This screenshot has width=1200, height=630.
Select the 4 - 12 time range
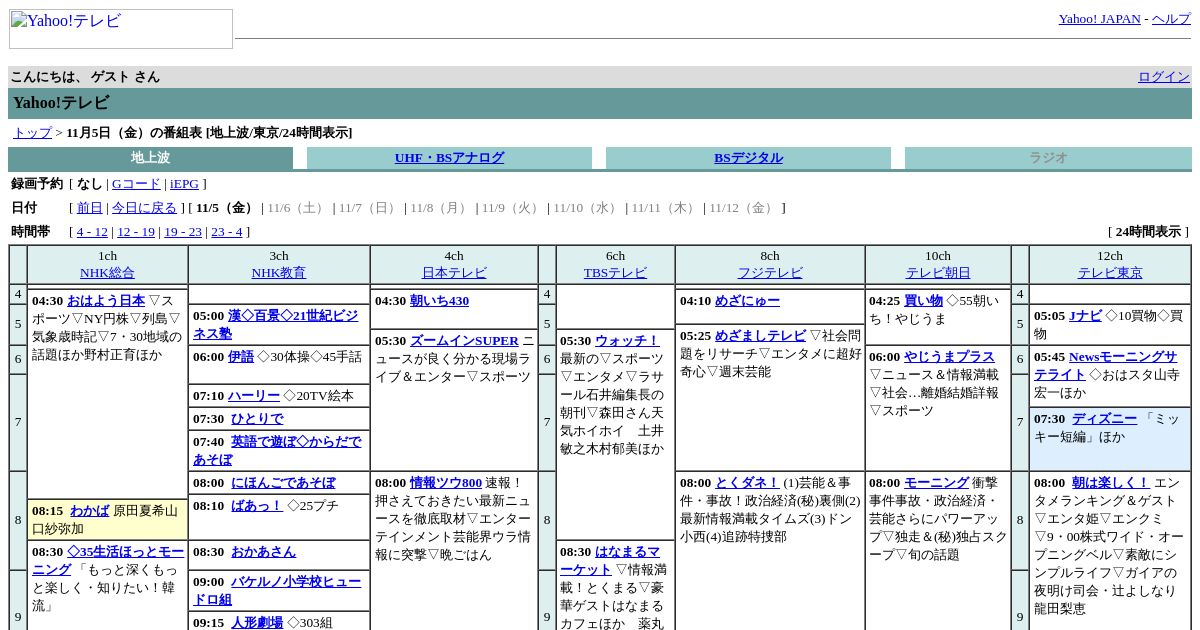(92, 232)
